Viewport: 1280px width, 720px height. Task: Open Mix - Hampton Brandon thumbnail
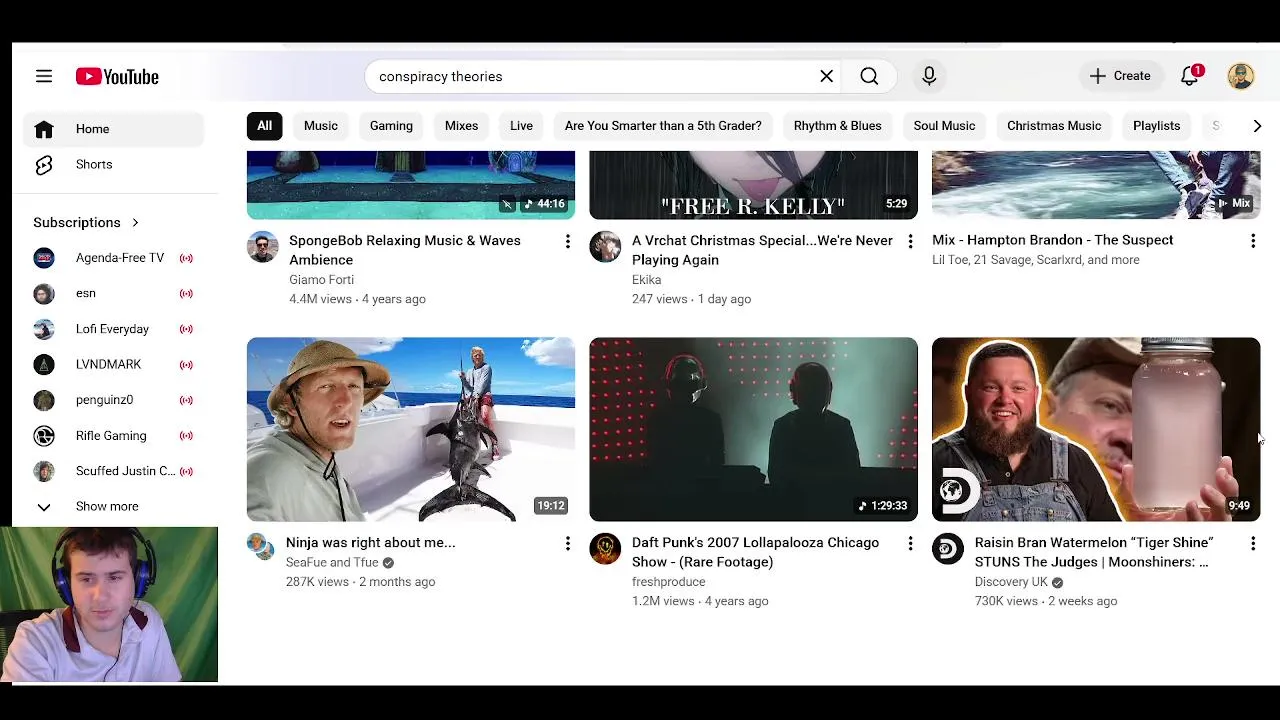click(x=1096, y=185)
